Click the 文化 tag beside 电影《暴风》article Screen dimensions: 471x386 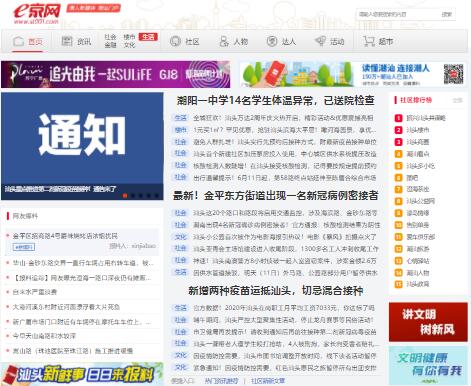pos(180,237)
